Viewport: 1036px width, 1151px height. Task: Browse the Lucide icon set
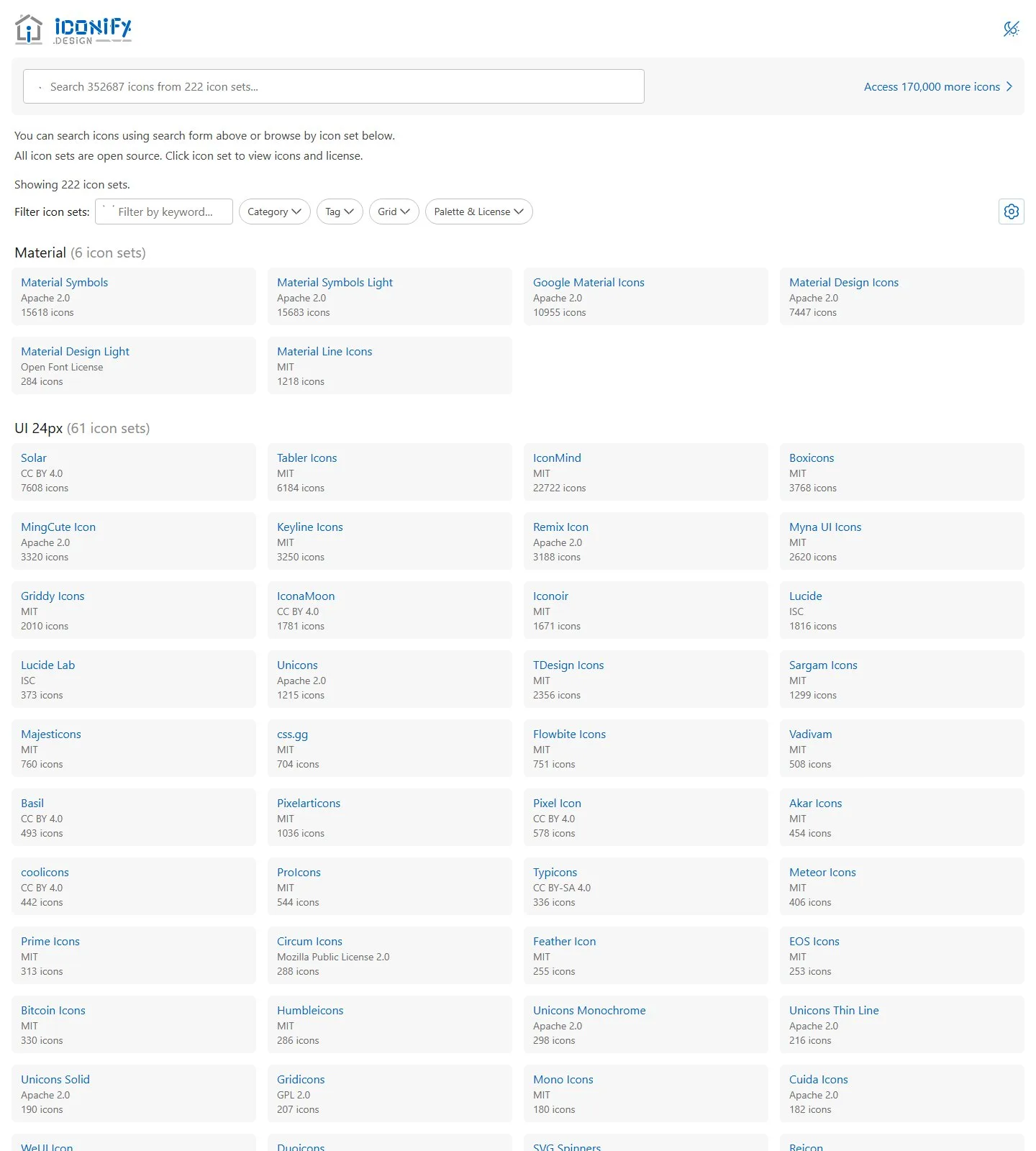coord(902,610)
